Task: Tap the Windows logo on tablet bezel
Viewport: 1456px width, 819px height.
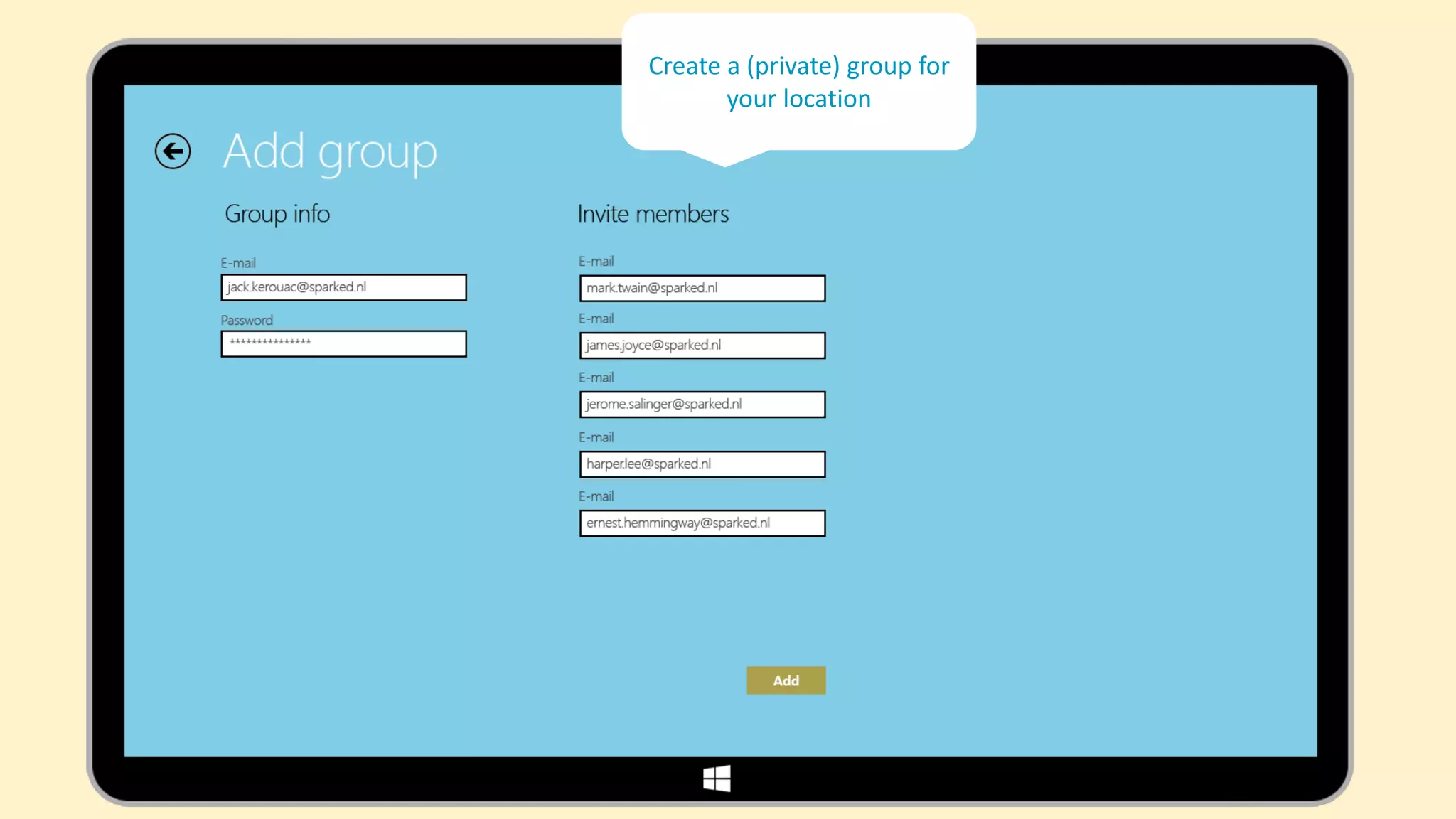Action: [x=717, y=778]
